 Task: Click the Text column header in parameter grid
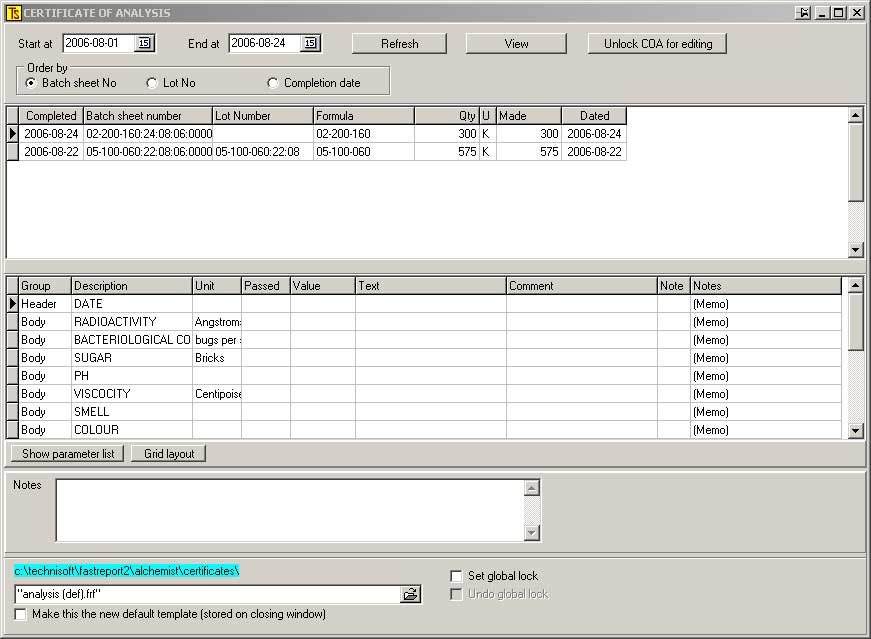click(431, 286)
